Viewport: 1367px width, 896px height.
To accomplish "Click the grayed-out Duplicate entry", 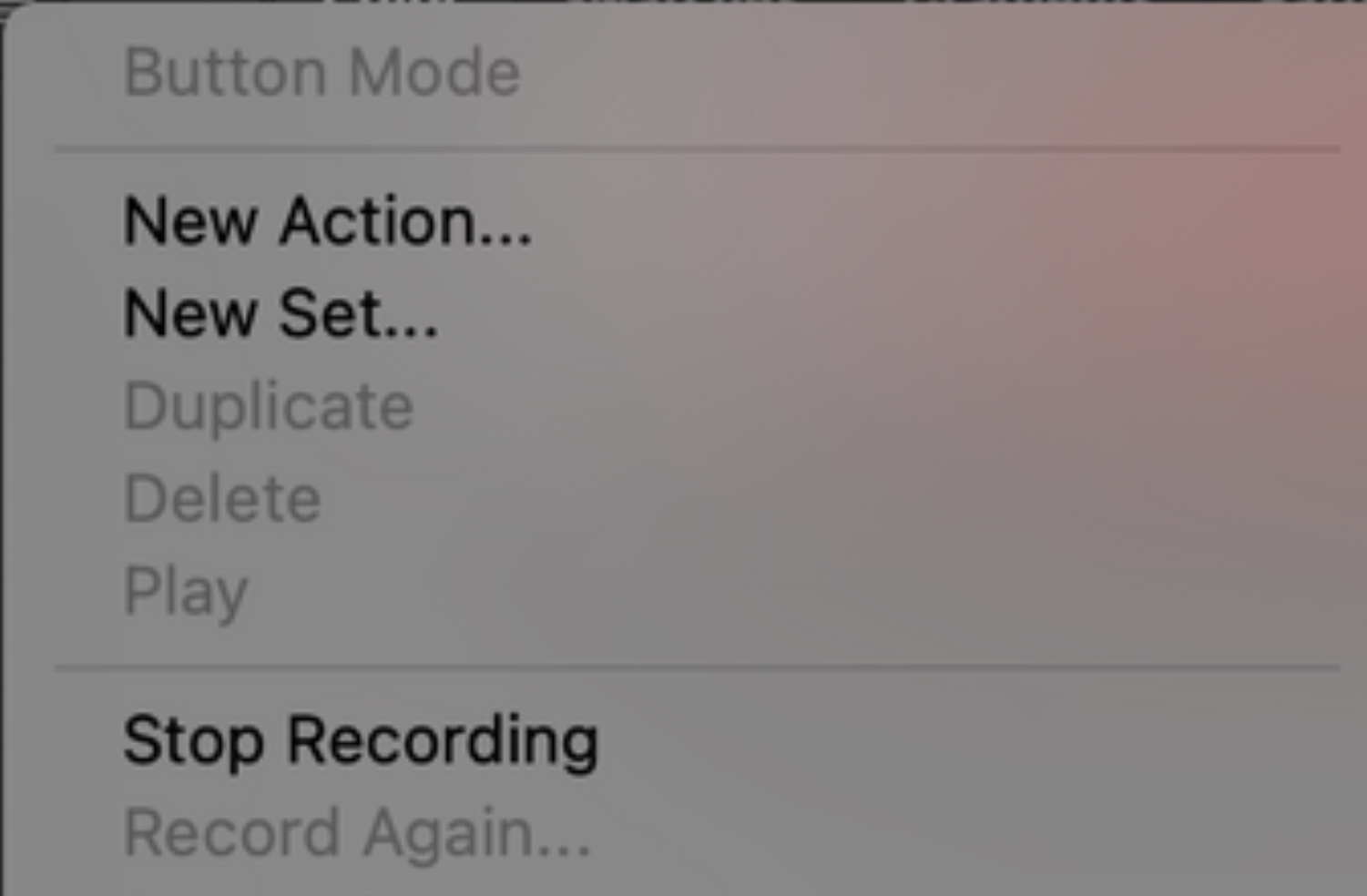I will (x=269, y=406).
